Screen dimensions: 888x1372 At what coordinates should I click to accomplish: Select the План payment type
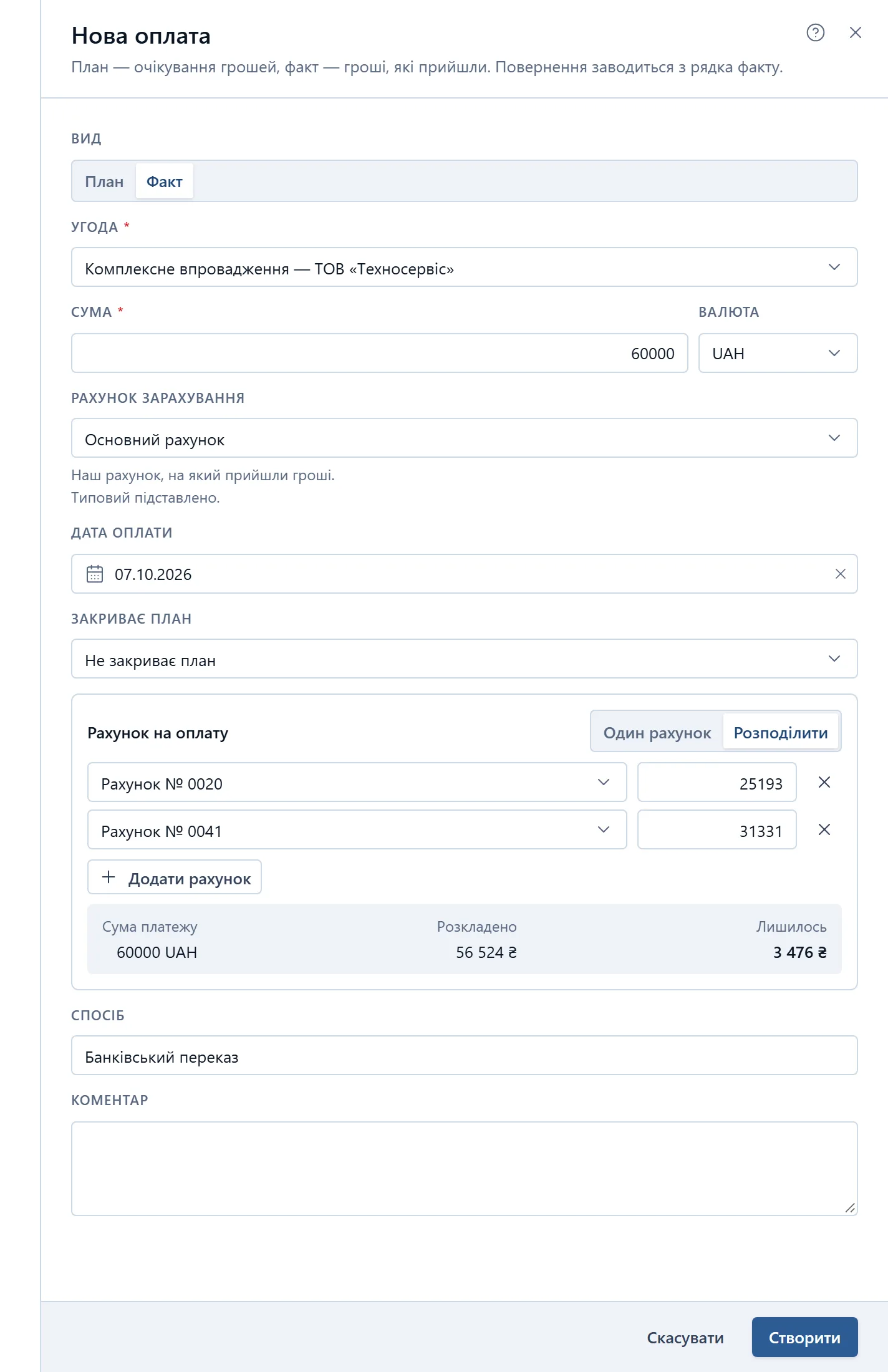[x=104, y=181]
